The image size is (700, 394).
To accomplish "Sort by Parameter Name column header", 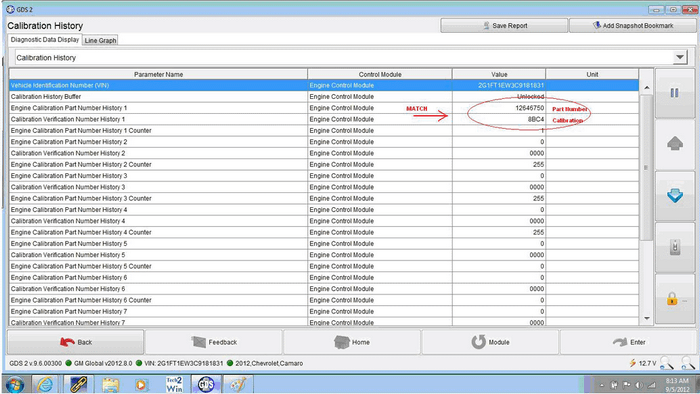I will 158,75.
